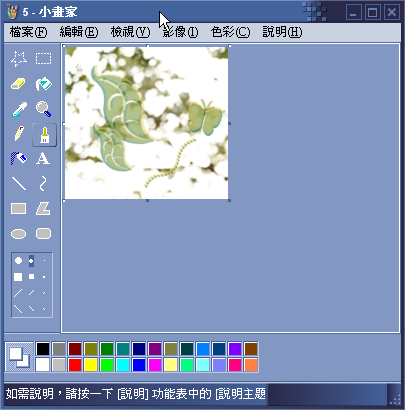This screenshot has width=405, height=410.
Task: Click the status bar resize grip
Action: 394,398
